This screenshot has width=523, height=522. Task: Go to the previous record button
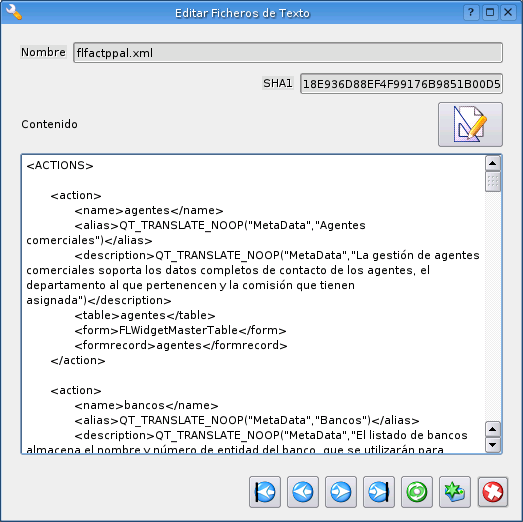coord(303,492)
